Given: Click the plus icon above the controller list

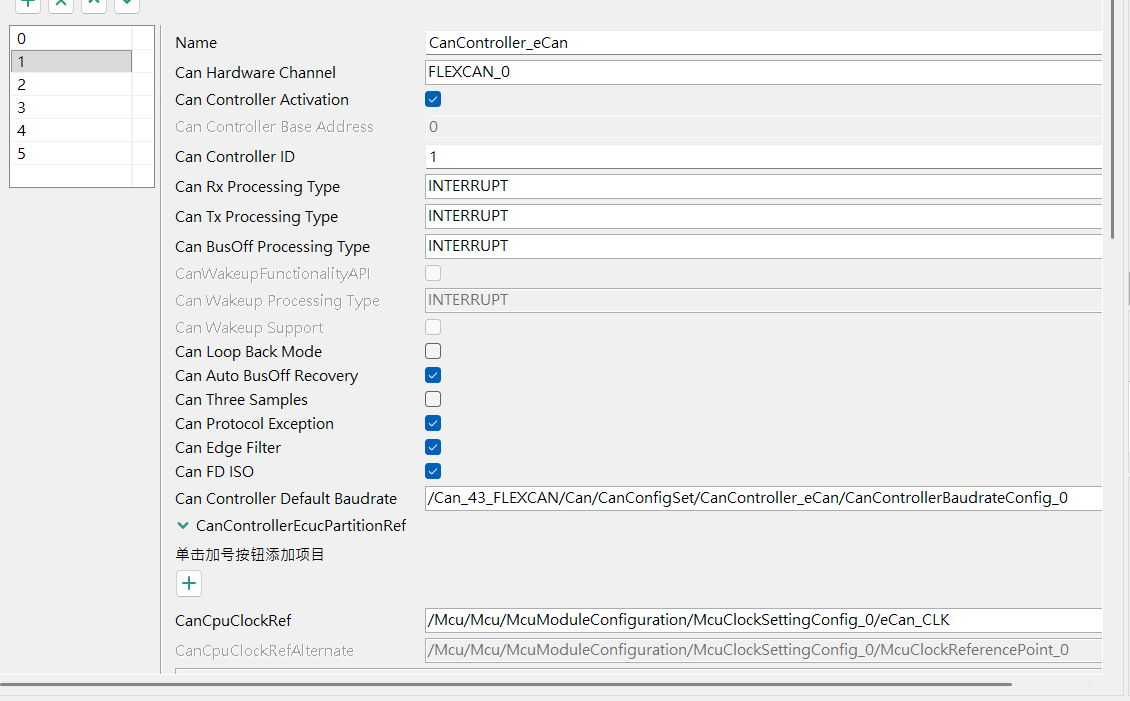Looking at the screenshot, I should 27,4.
